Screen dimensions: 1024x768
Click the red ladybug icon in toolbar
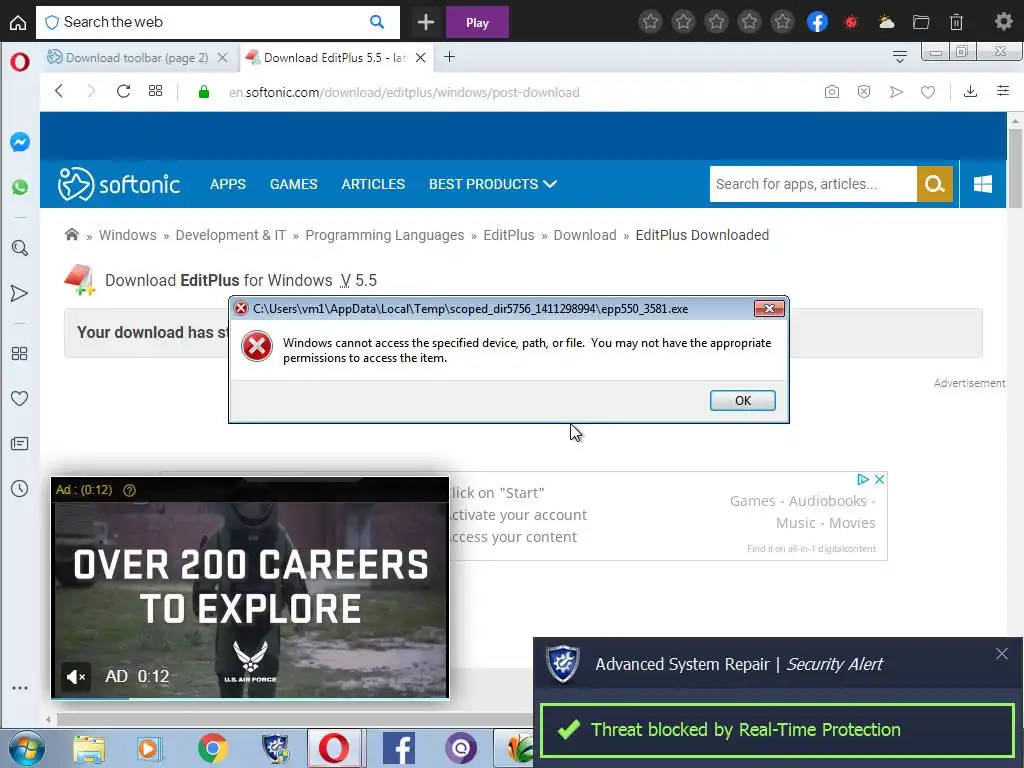851,22
